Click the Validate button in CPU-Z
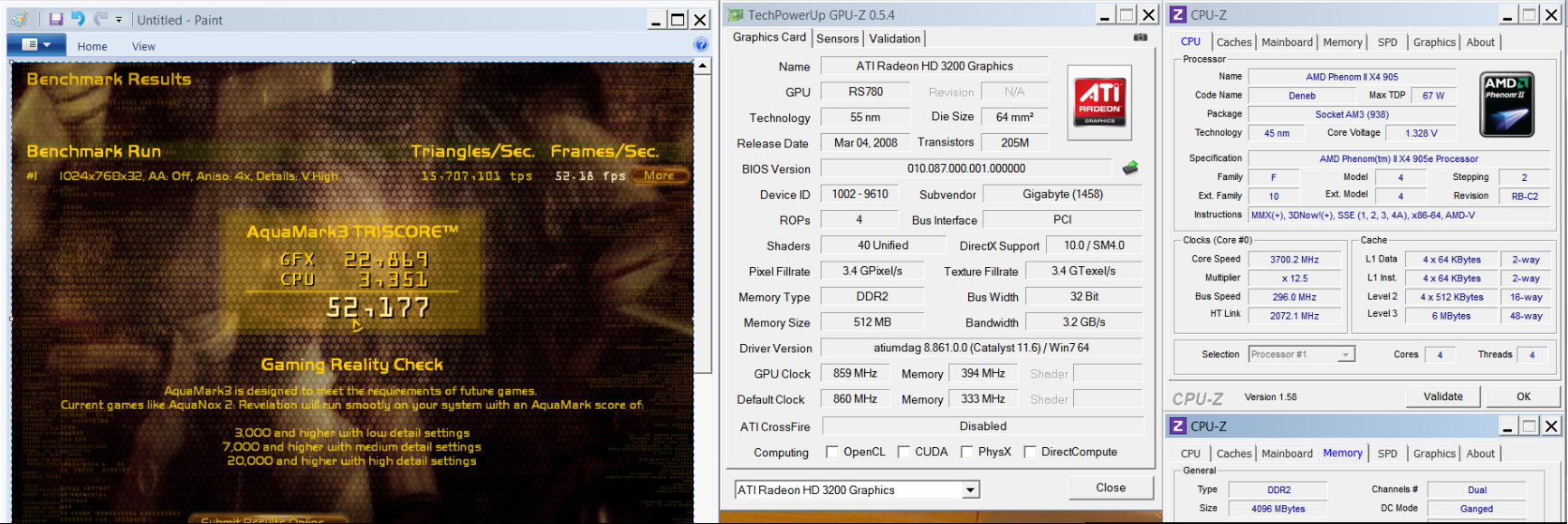Viewport: 1568px width, 524px height. [1443, 396]
